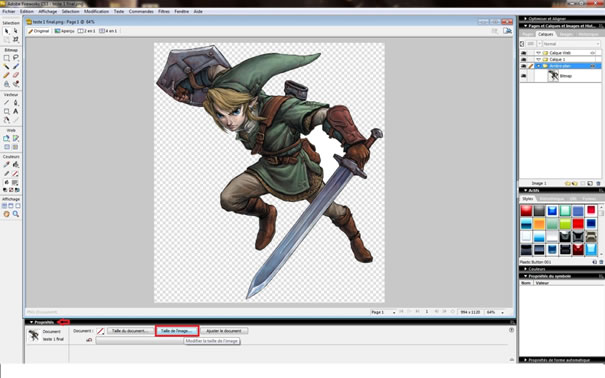
Task: Hide slices and hotspots in Web section
Action: (7, 147)
